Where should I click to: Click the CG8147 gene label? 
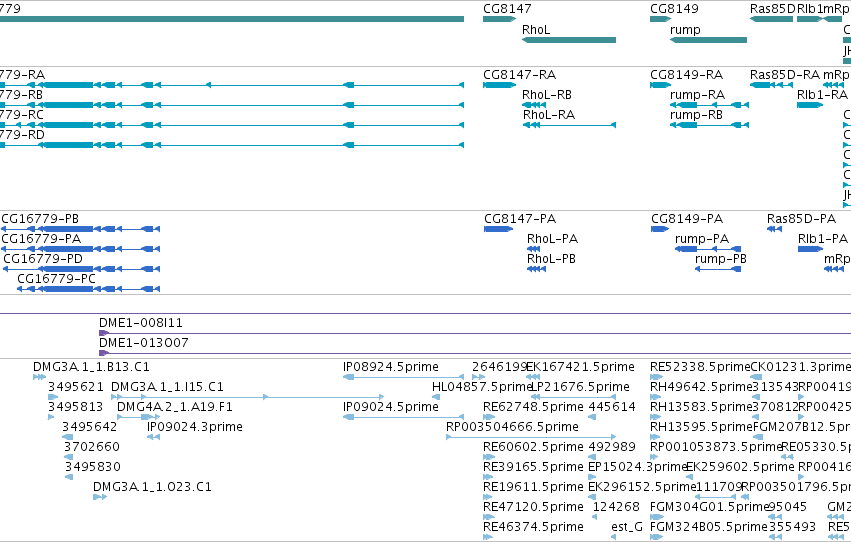[x=507, y=9]
